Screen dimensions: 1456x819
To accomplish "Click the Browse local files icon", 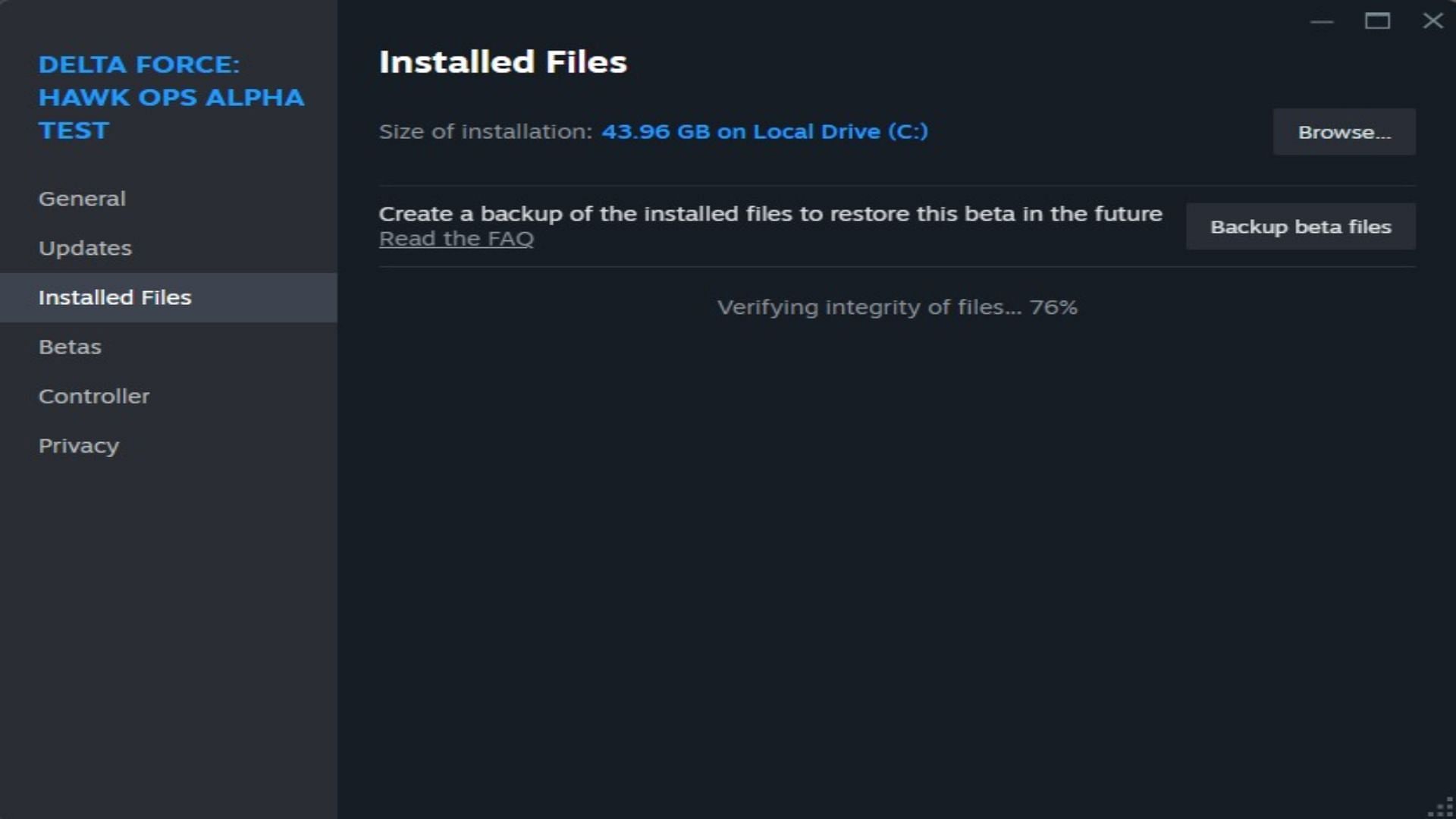I will click(x=1344, y=131).
